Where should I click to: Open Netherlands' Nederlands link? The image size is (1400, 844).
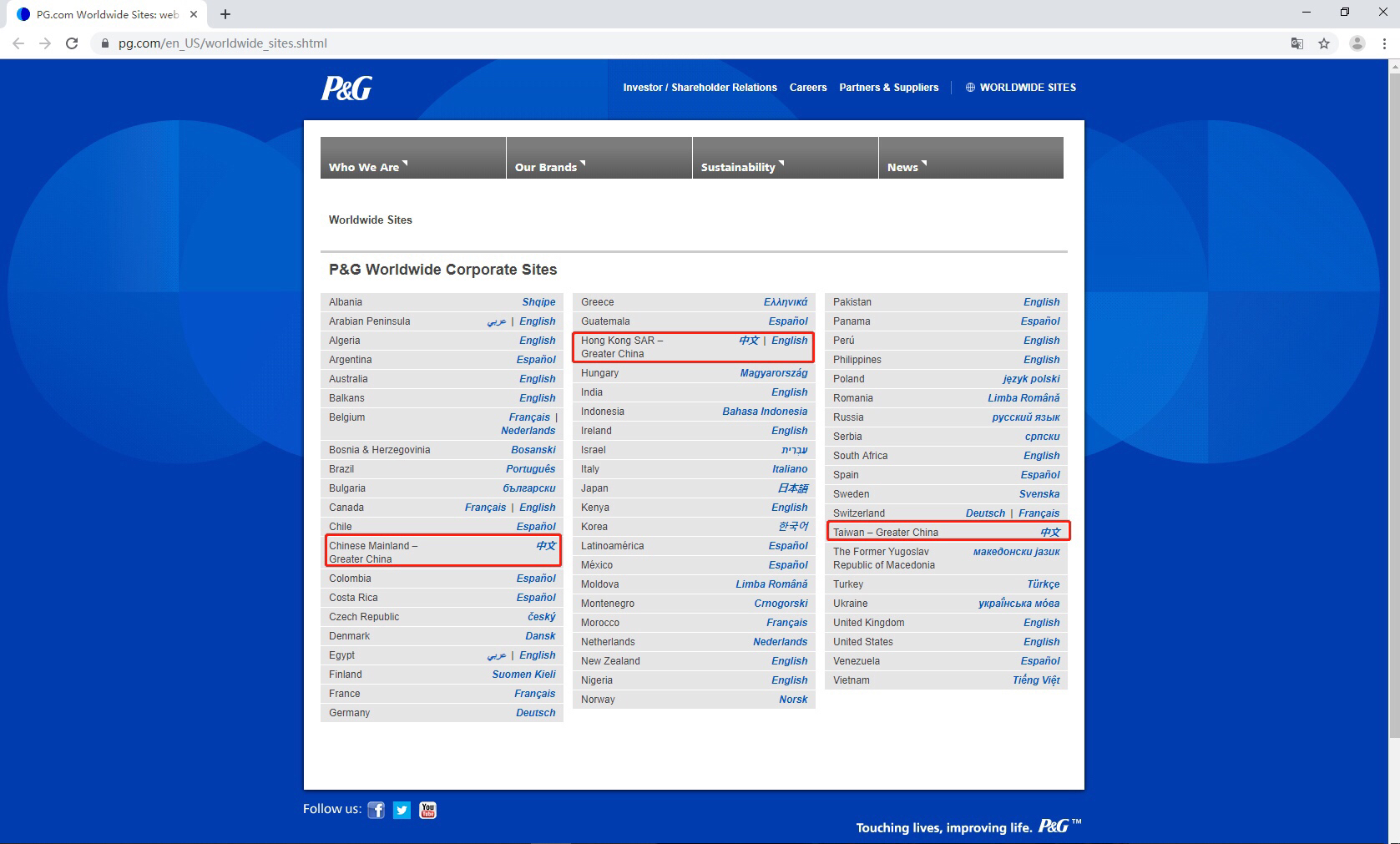tap(780, 642)
